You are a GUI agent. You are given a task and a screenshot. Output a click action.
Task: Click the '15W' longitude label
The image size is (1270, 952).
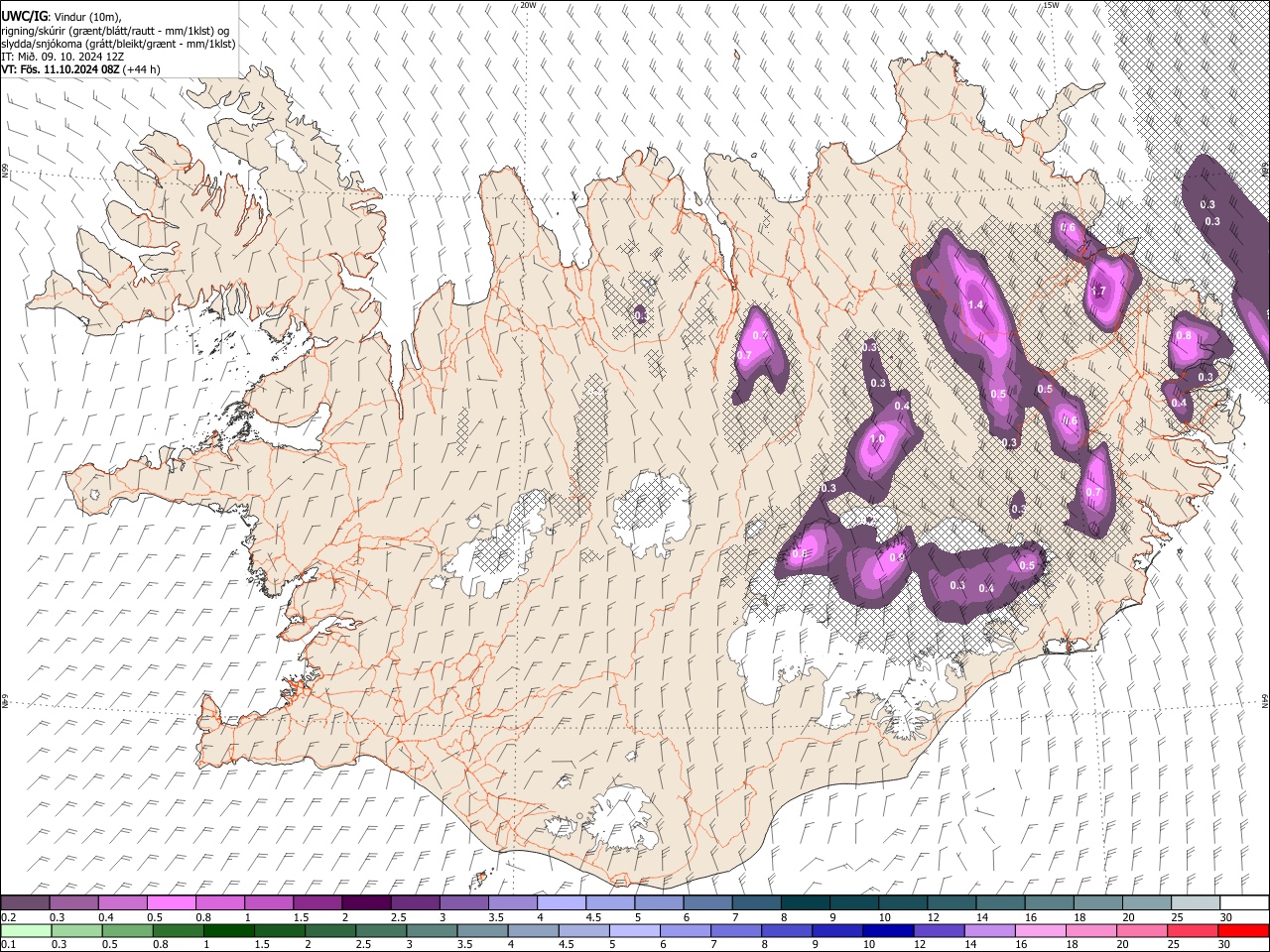[x=1051, y=5]
